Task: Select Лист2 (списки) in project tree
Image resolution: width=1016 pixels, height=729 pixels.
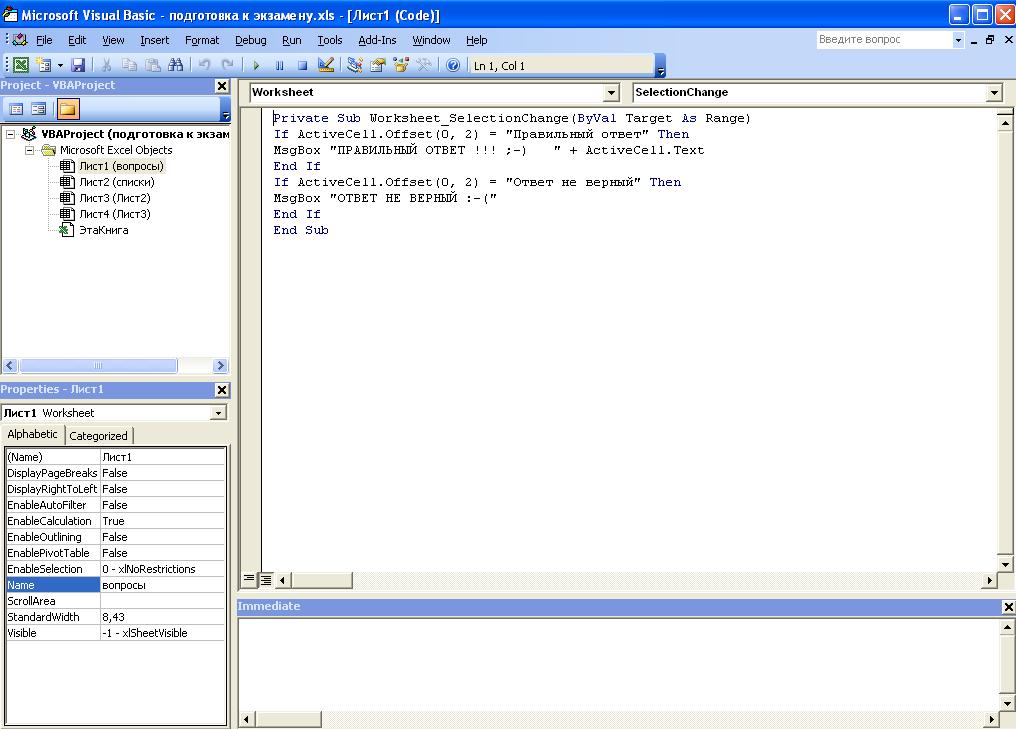Action: tap(116, 182)
